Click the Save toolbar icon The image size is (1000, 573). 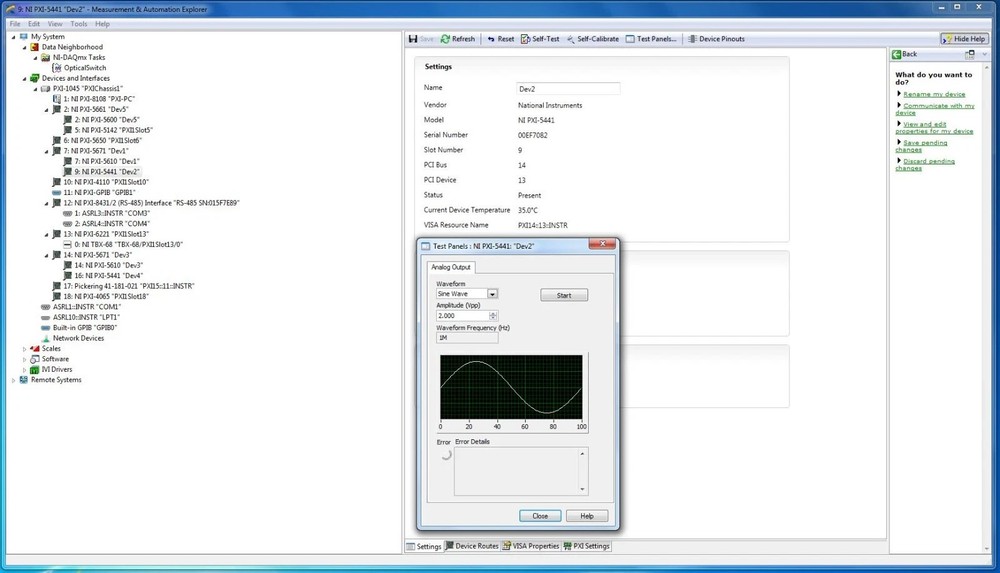[413, 39]
